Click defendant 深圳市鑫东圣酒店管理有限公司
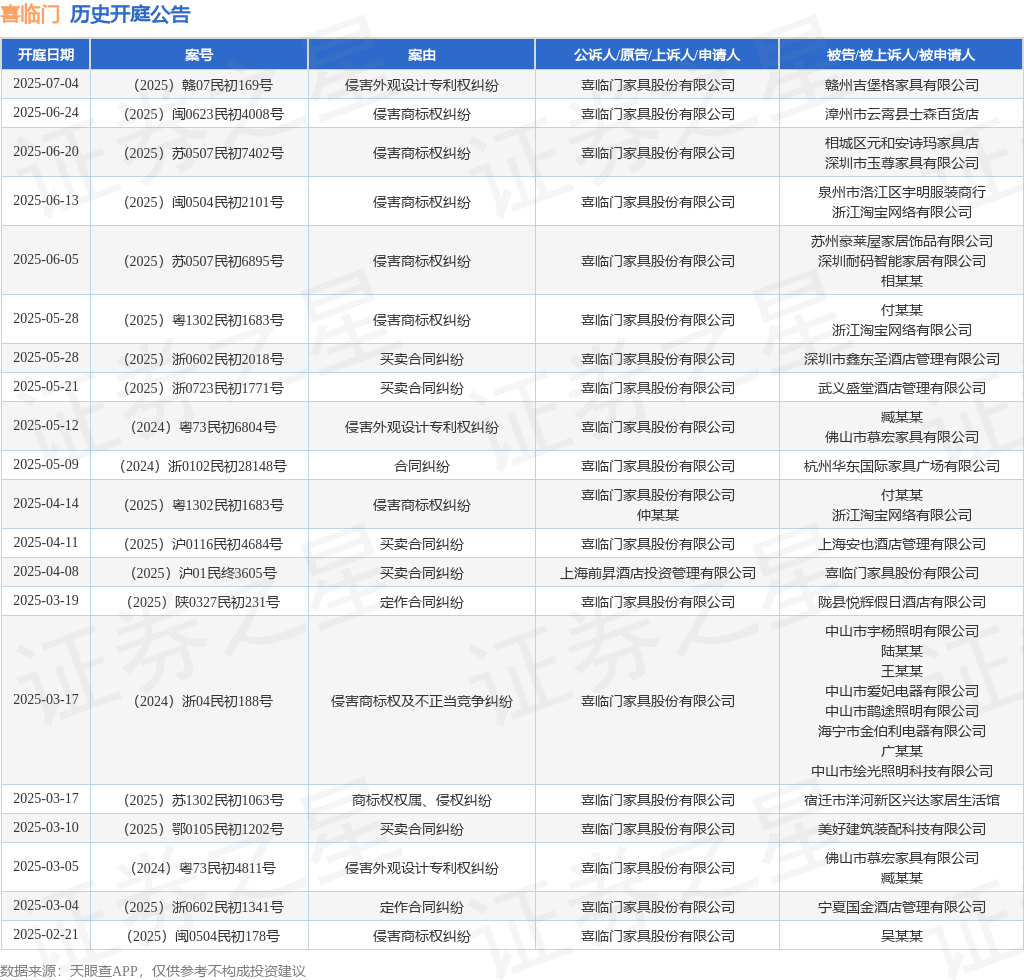Image resolution: width=1024 pixels, height=980 pixels. tap(902, 359)
